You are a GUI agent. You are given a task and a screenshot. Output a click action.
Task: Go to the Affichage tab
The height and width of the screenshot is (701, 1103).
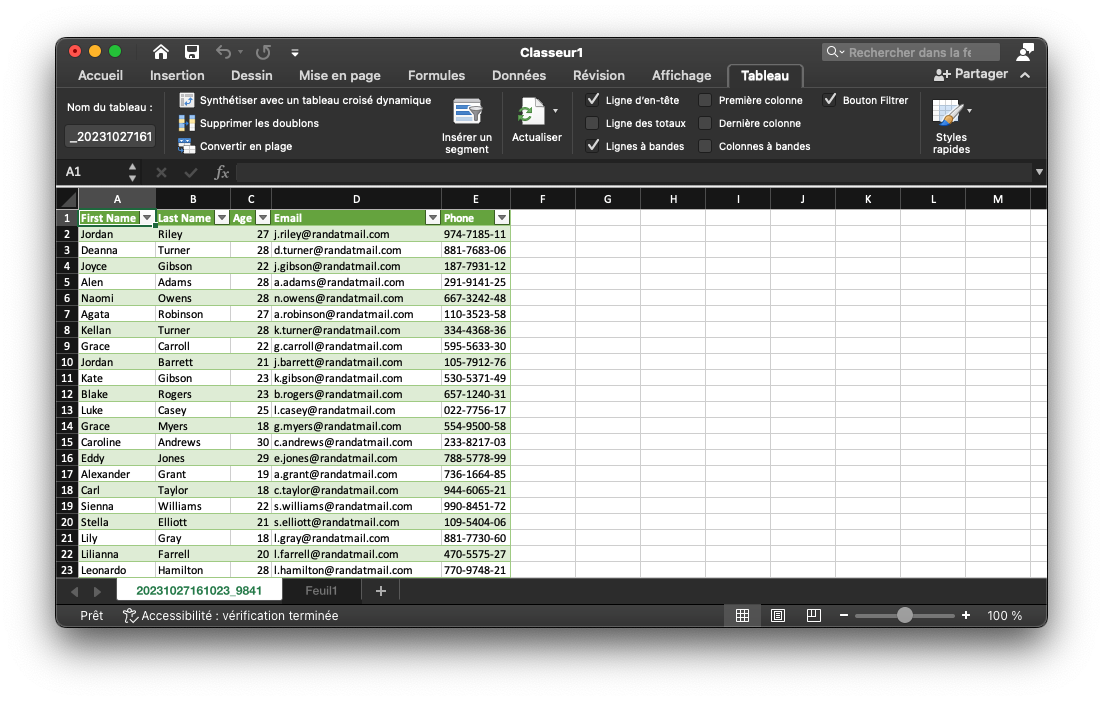682,75
